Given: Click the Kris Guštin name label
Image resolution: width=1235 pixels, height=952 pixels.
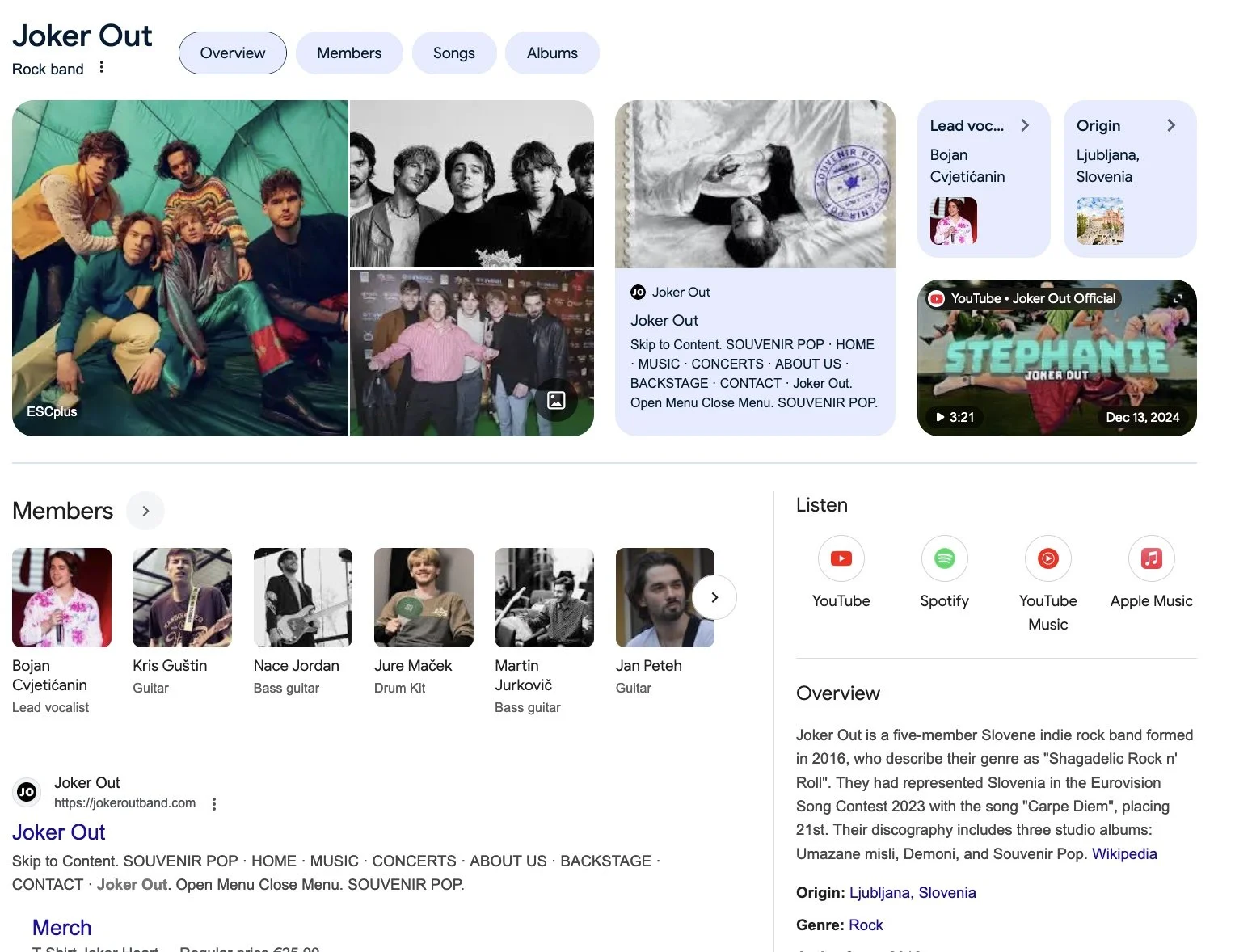Looking at the screenshot, I should (x=170, y=666).
